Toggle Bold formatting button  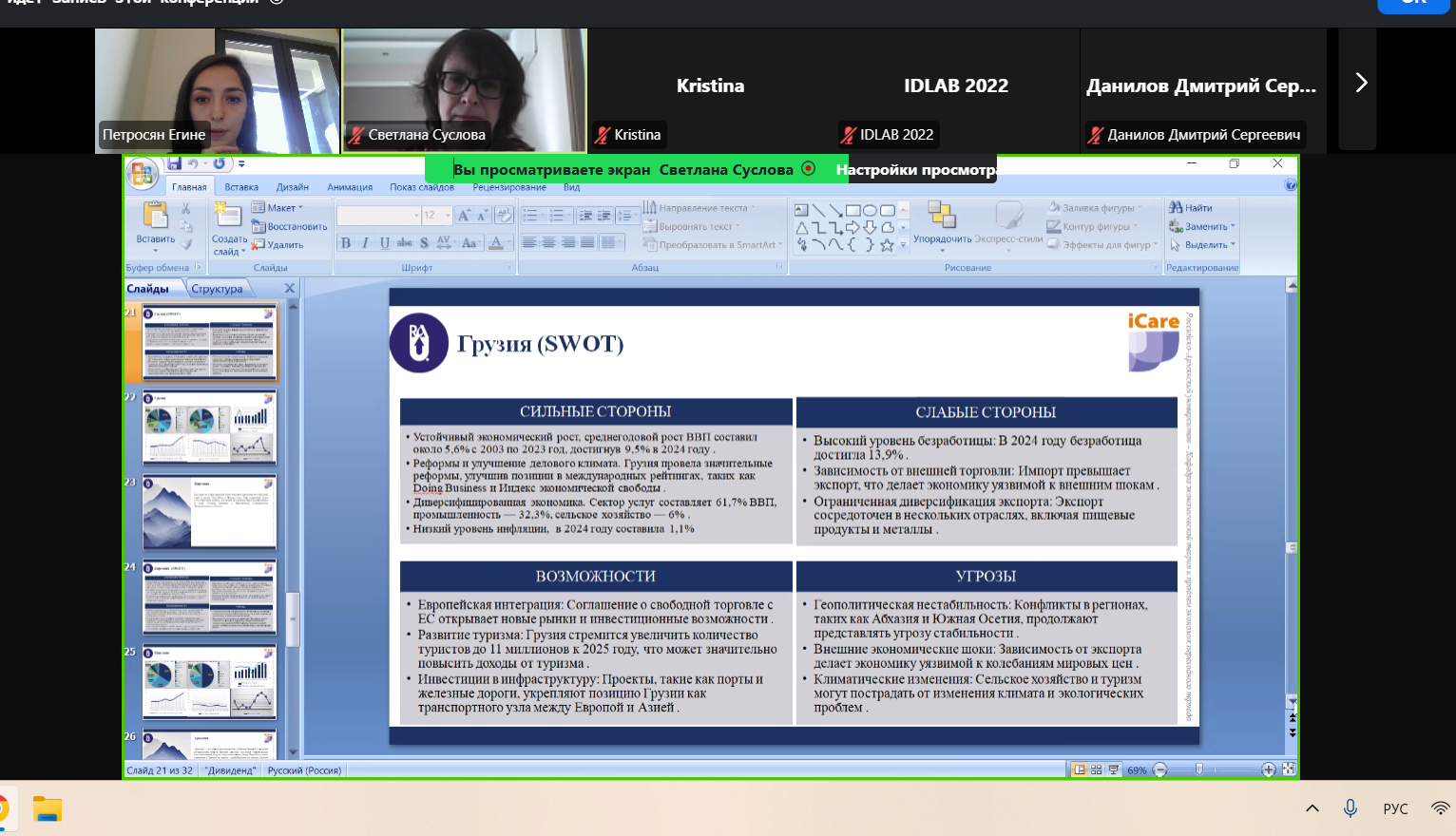(x=346, y=243)
